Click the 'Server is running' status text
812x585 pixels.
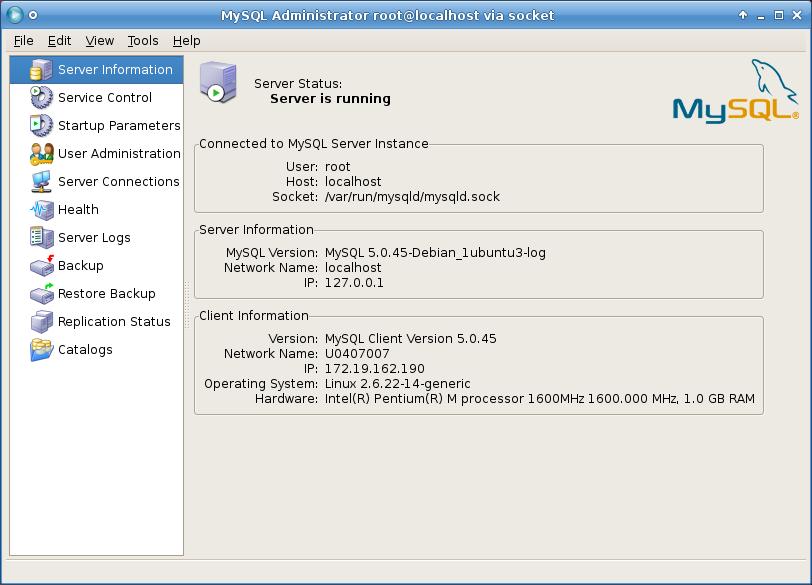(x=330, y=98)
